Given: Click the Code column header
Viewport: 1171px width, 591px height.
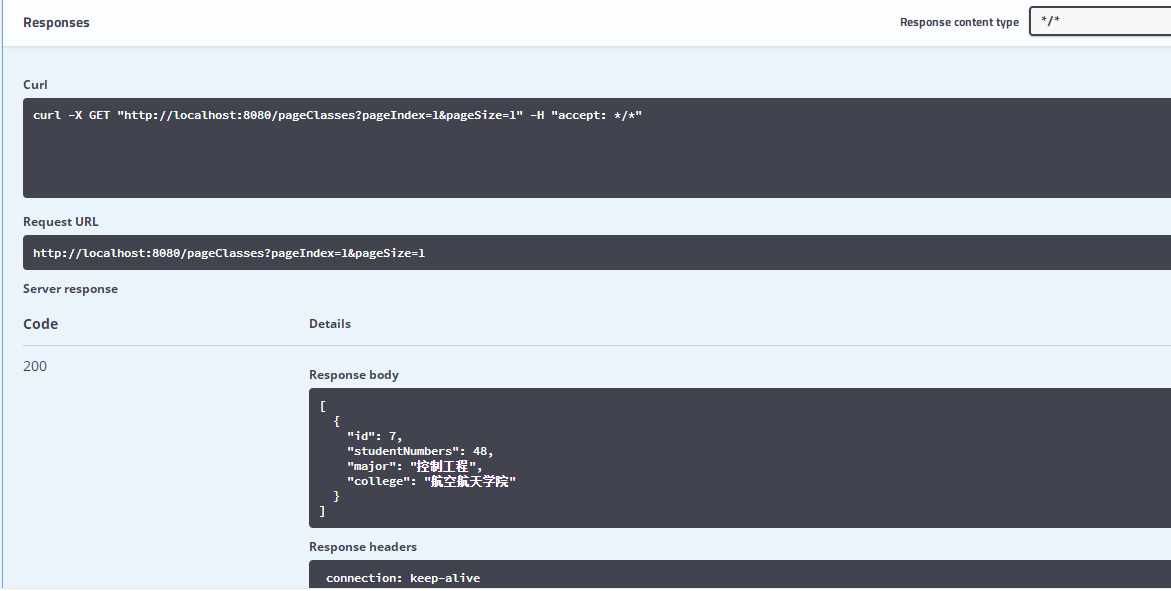Looking at the screenshot, I should click(40, 324).
